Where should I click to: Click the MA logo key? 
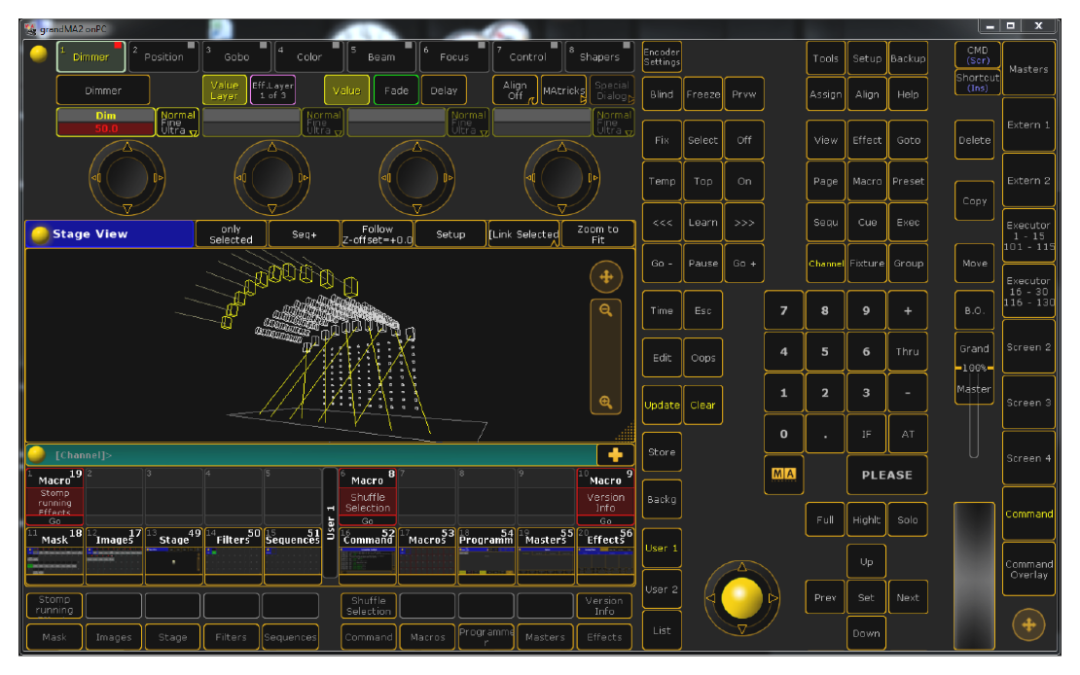784,474
